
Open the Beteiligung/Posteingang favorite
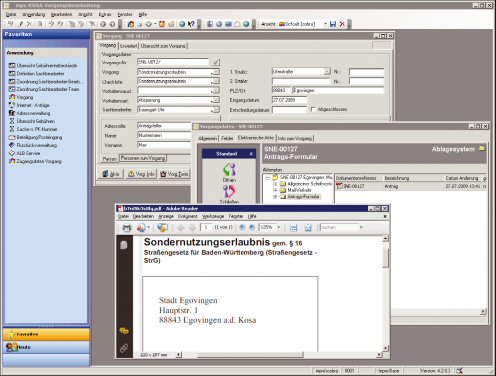[35, 137]
